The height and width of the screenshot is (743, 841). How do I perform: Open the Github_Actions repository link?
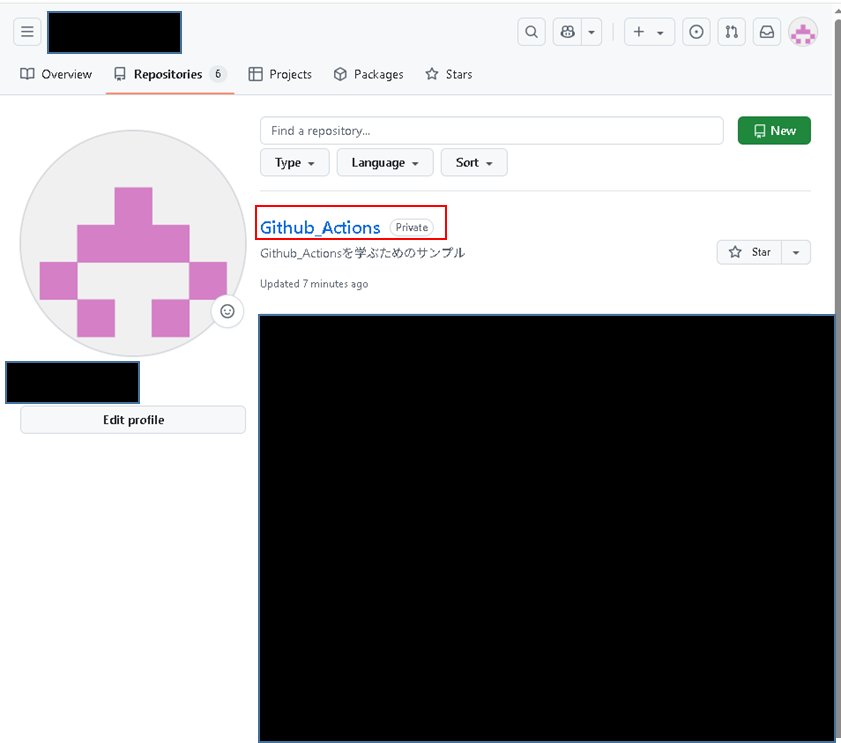[x=320, y=227]
